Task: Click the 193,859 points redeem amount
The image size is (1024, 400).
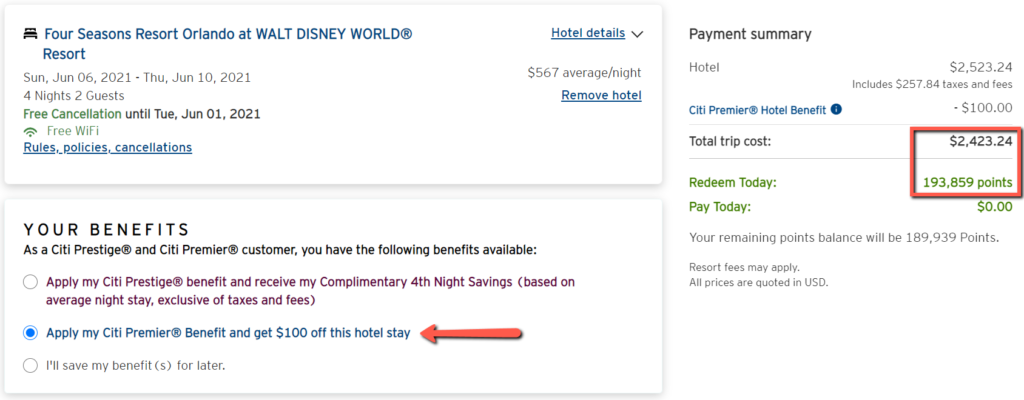Action: [968, 183]
